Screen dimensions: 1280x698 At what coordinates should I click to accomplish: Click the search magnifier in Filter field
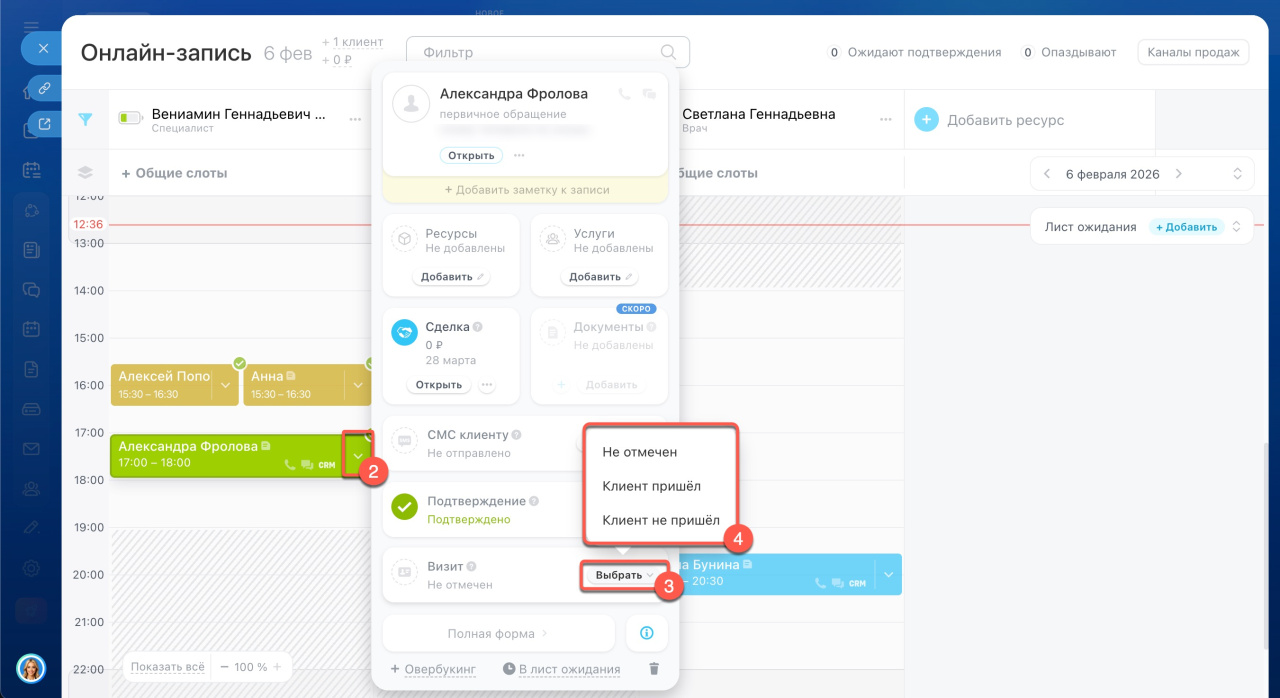click(668, 52)
